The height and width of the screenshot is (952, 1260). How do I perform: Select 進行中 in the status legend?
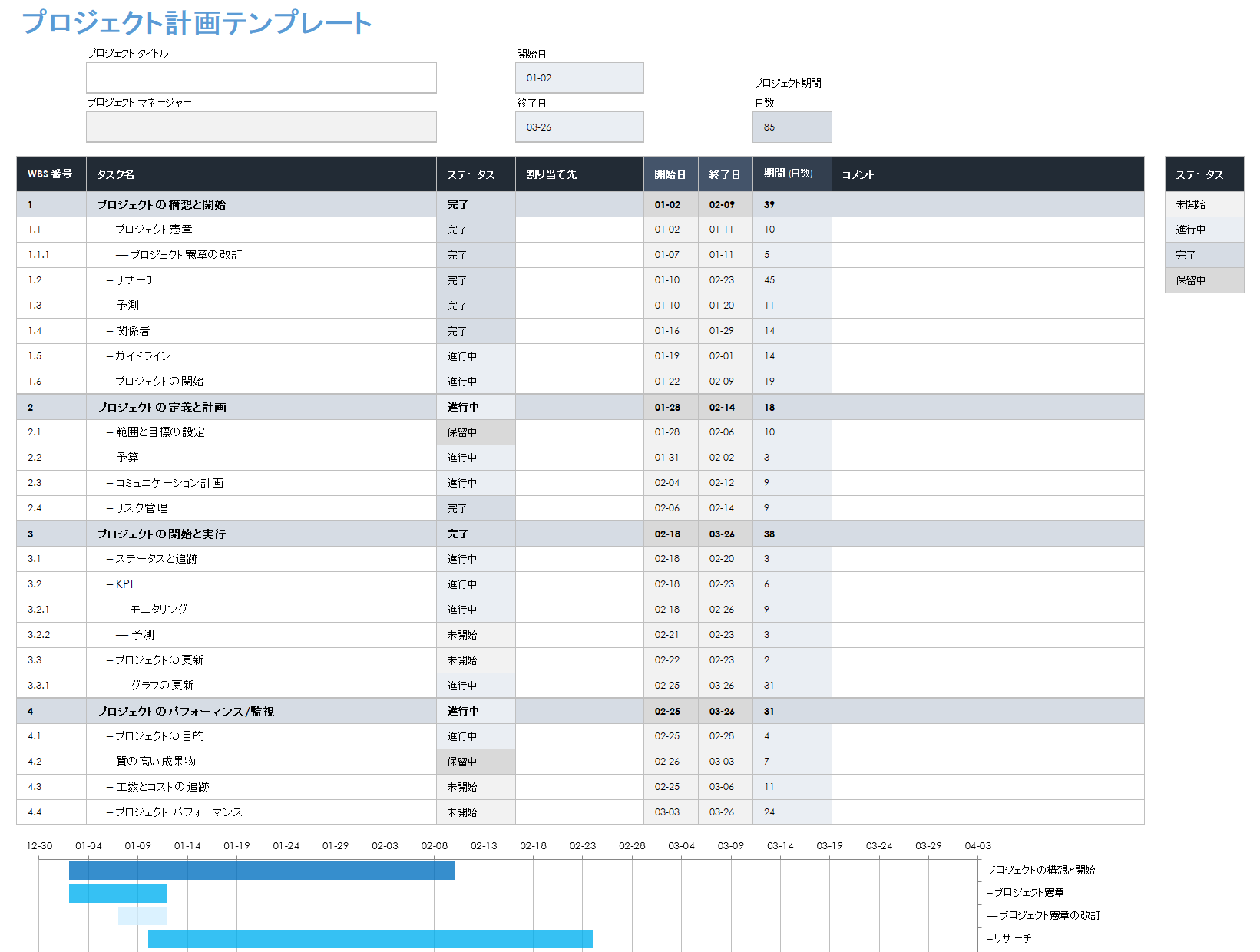1204,230
